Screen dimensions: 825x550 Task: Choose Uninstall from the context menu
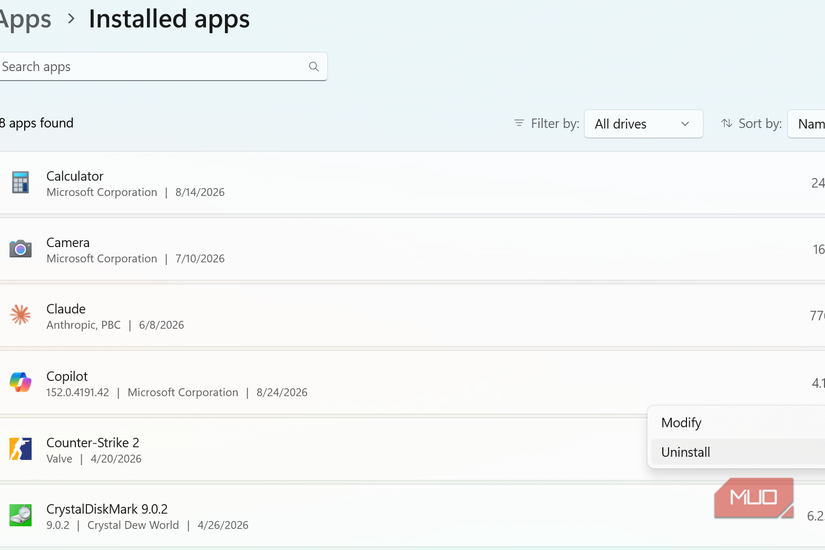pos(738,452)
